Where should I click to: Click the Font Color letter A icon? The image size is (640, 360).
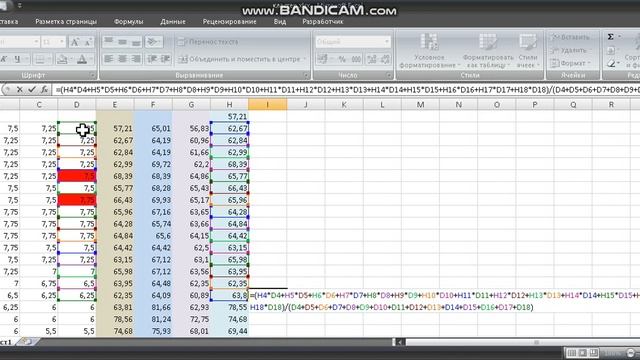pos(82,60)
